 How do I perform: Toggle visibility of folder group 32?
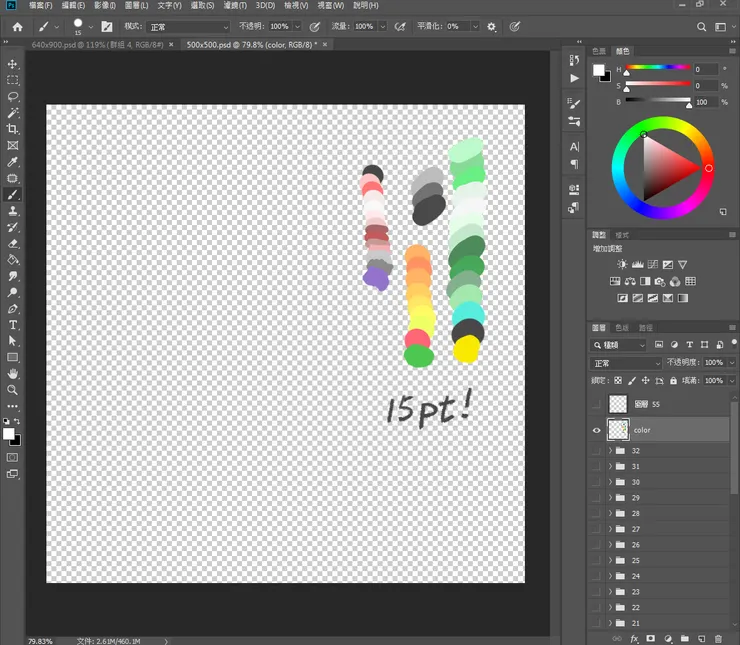[597, 451]
